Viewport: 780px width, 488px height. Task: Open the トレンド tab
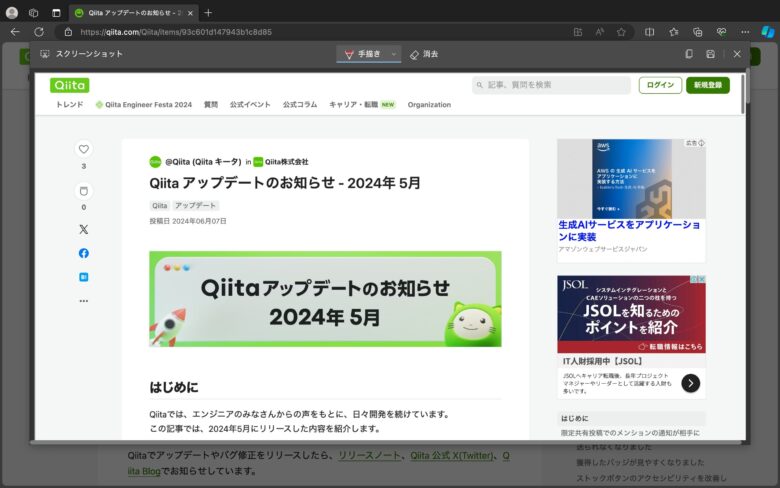70,104
